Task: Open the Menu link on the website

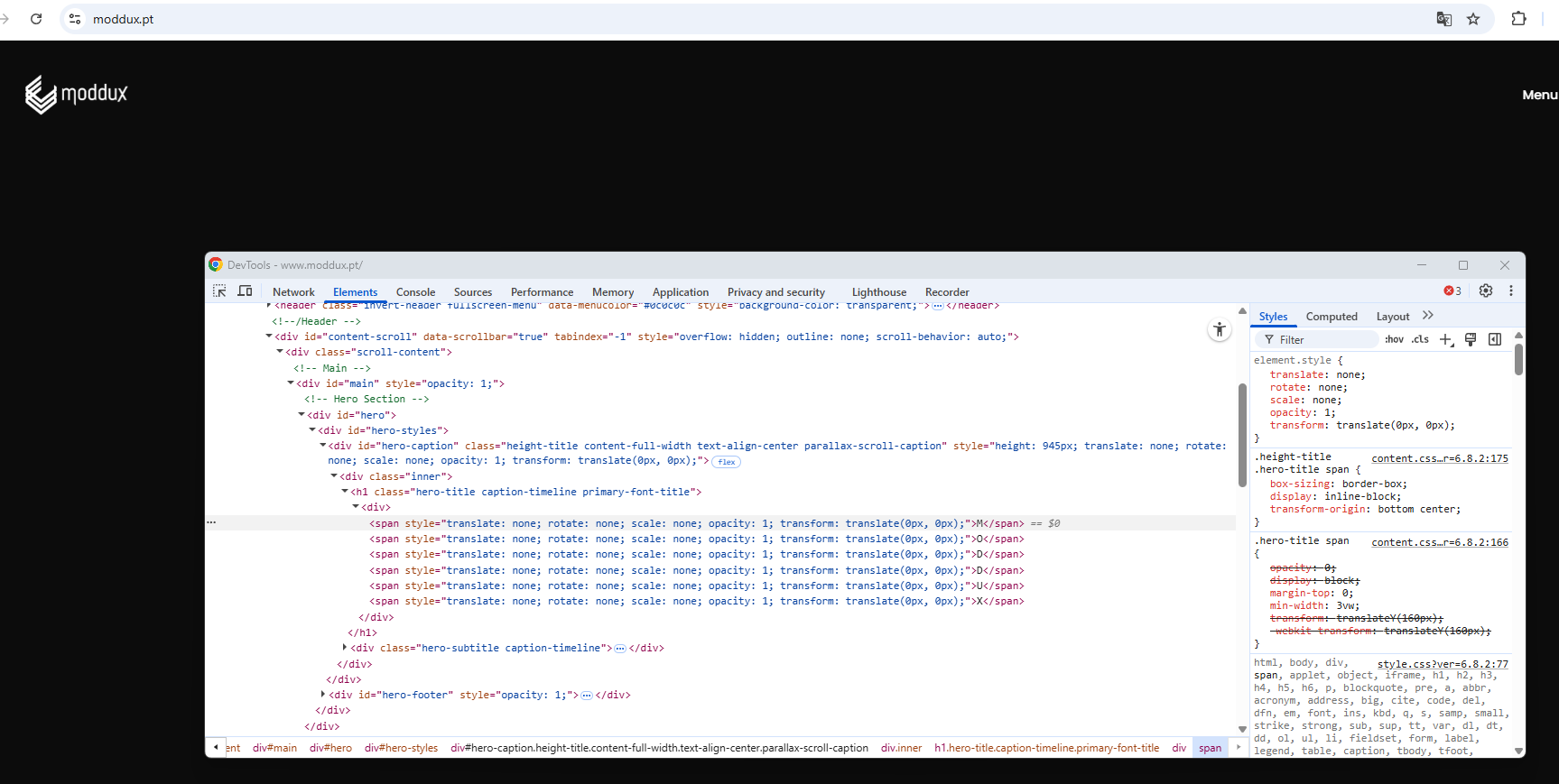Action: coord(1539,95)
